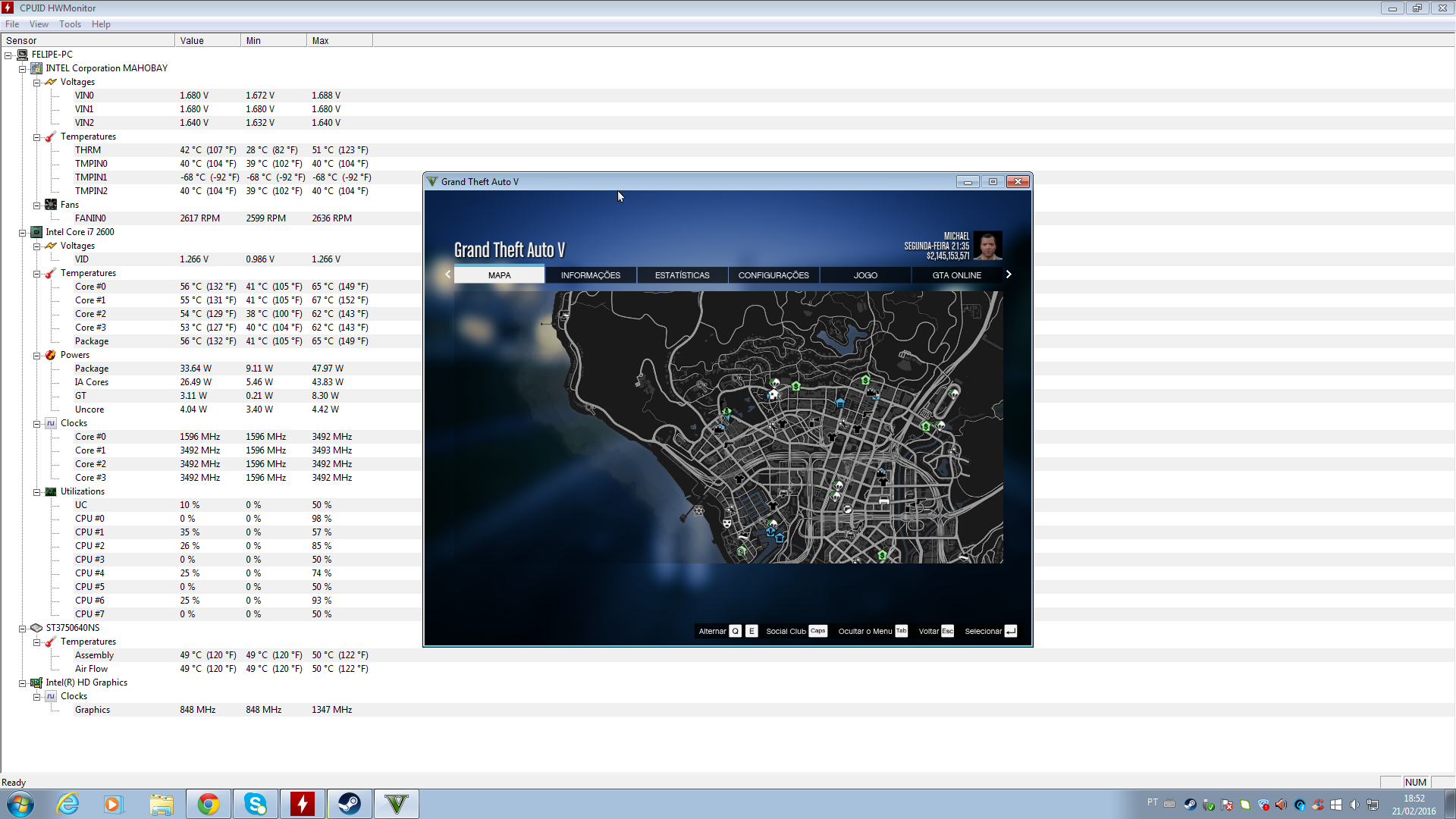Click the GTA V window title icon
The height and width of the screenshot is (819, 1456).
(x=432, y=182)
